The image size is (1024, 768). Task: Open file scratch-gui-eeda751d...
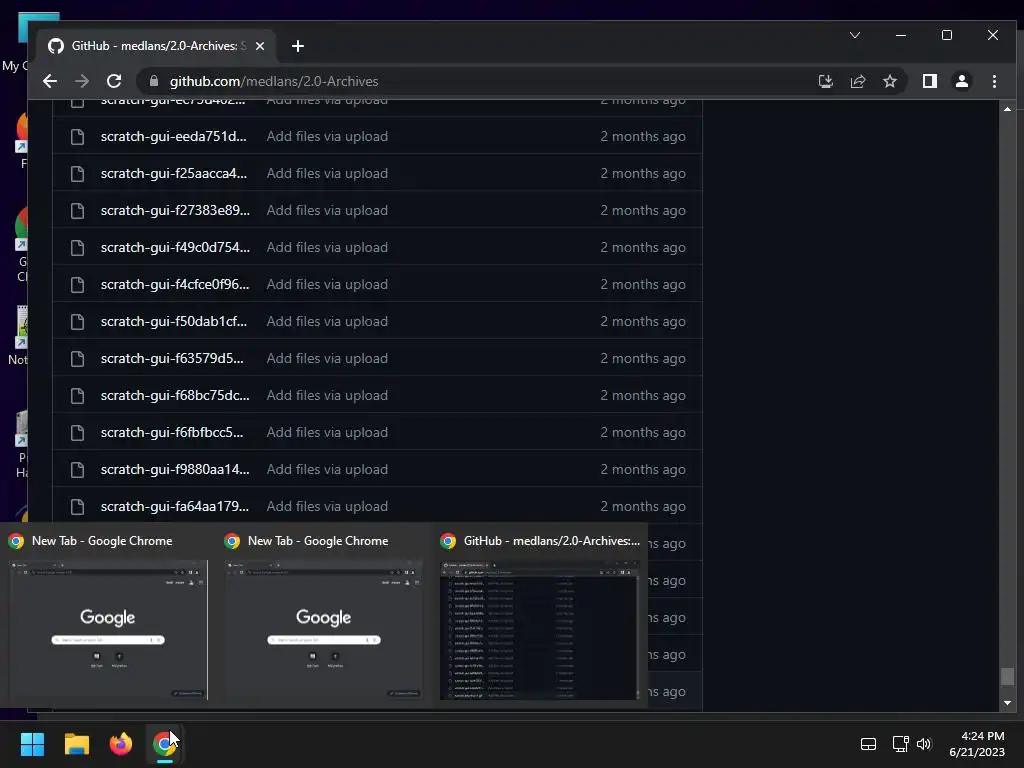point(174,136)
